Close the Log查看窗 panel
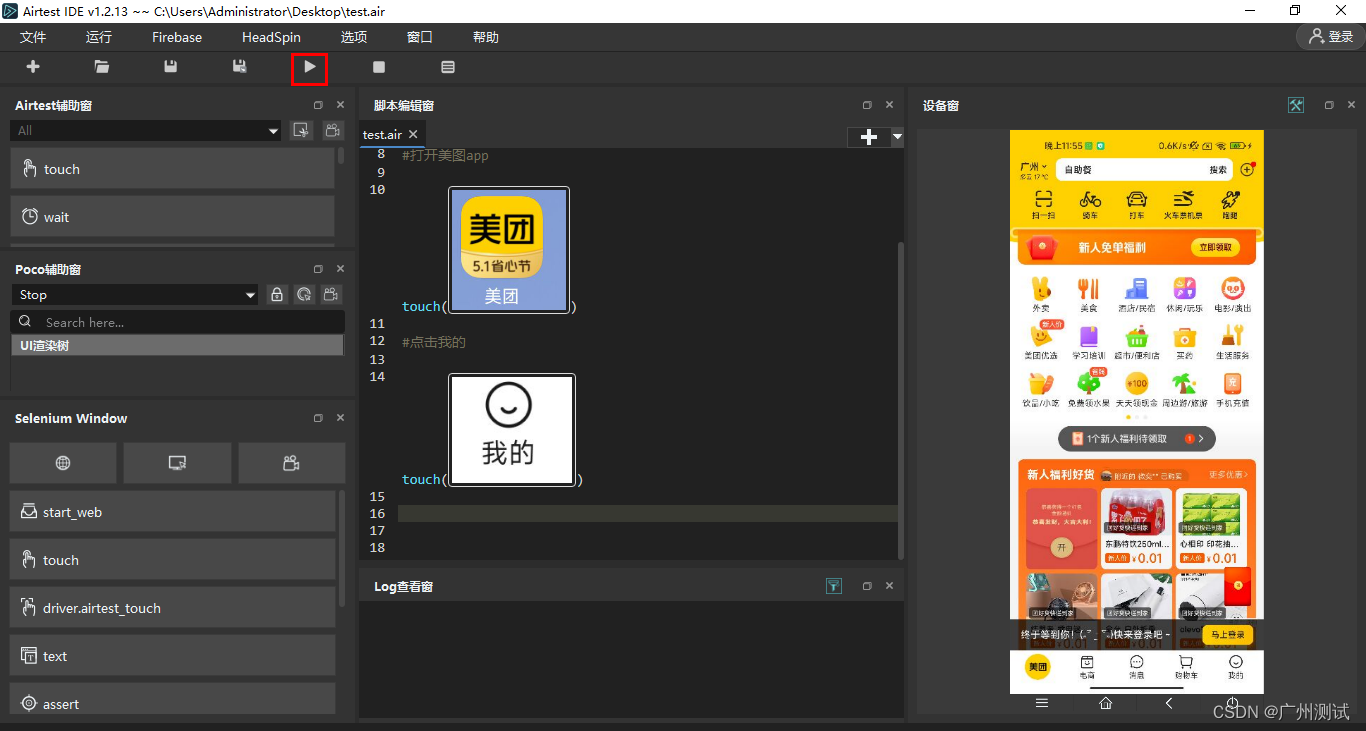 click(889, 586)
